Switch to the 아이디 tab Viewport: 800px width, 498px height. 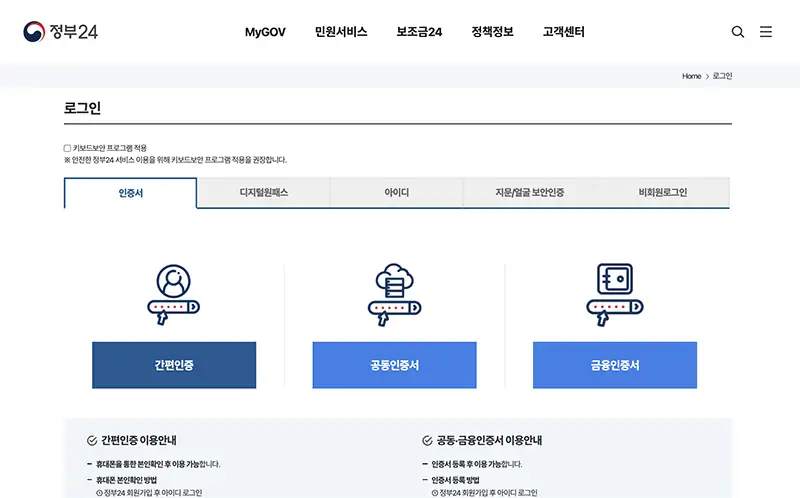tap(396, 192)
